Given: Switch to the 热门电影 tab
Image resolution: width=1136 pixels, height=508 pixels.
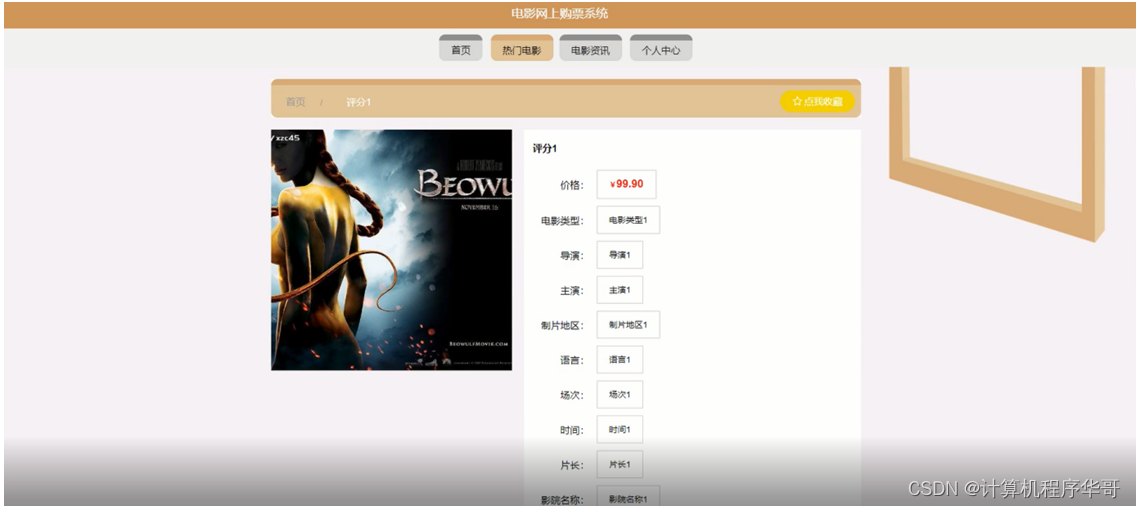Looking at the screenshot, I should 522,49.
